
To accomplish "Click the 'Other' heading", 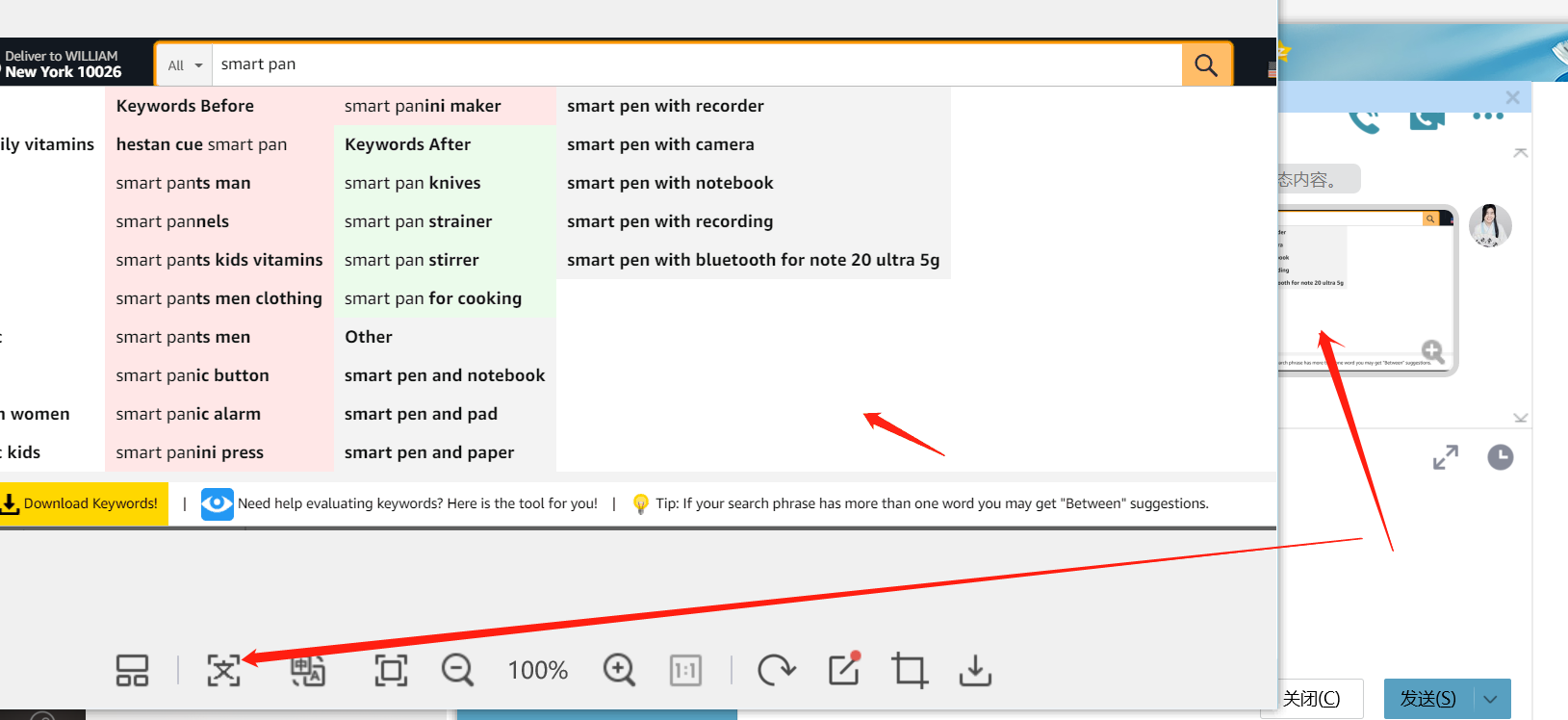I will pos(369,337).
